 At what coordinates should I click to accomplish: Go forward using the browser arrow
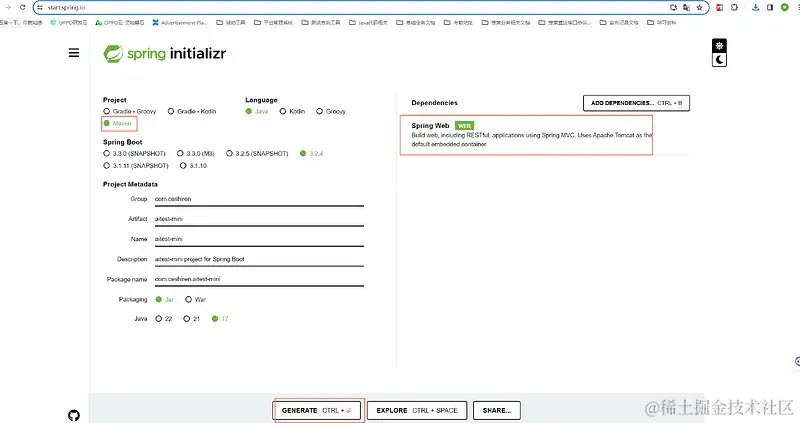[8, 7]
